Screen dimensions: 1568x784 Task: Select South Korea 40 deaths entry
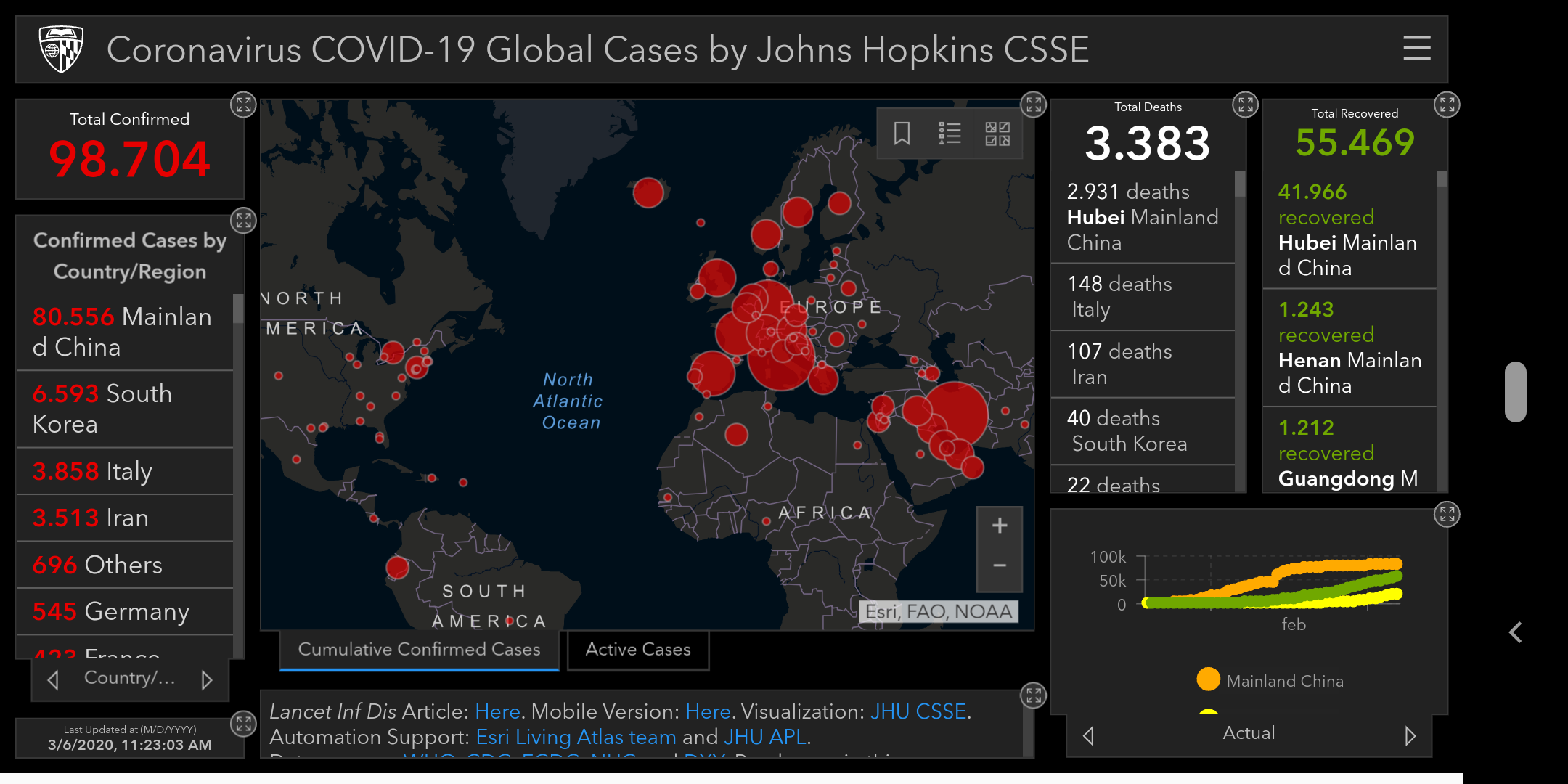[1143, 430]
